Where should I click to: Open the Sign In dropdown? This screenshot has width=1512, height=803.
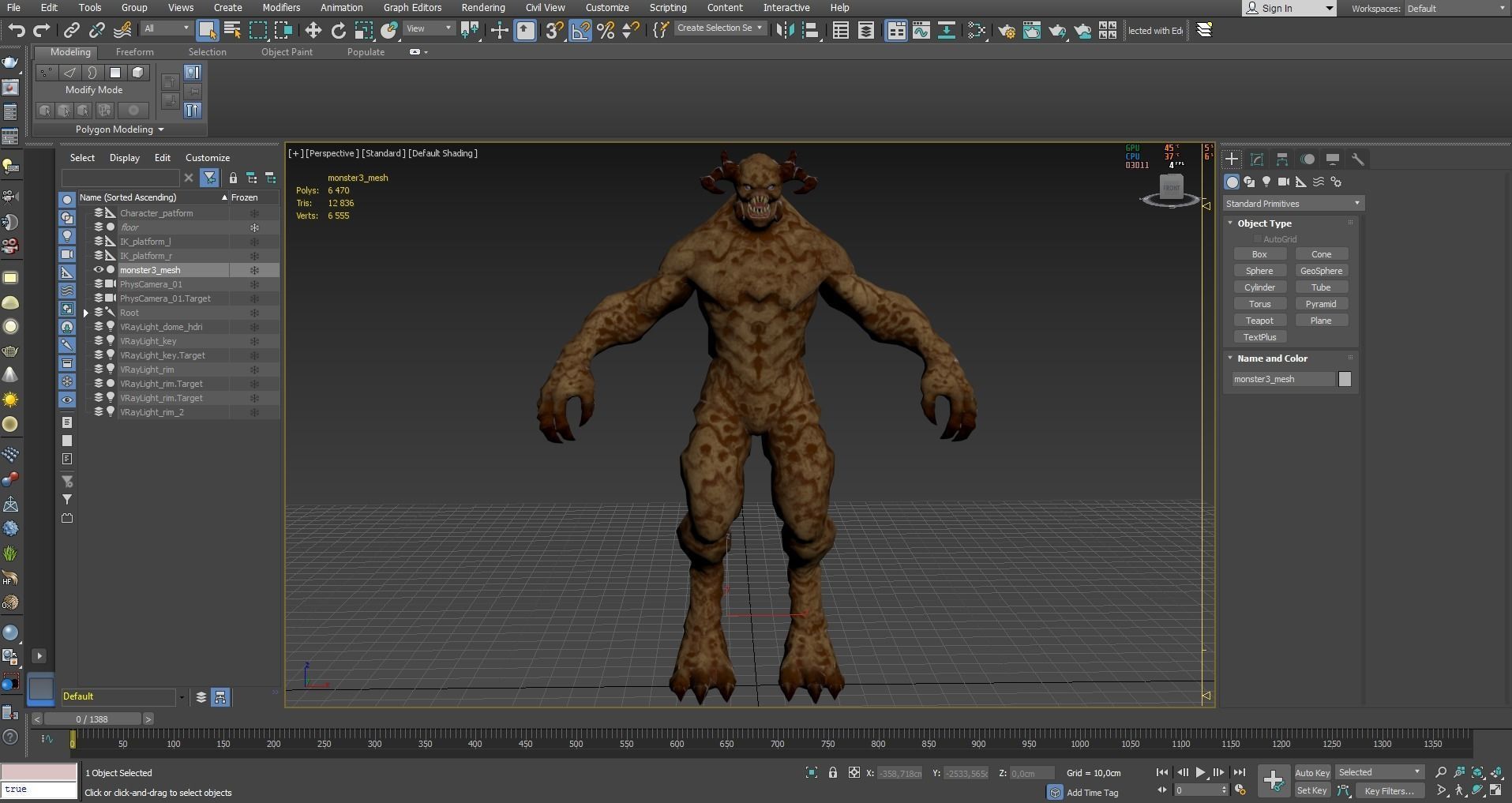(1289, 9)
